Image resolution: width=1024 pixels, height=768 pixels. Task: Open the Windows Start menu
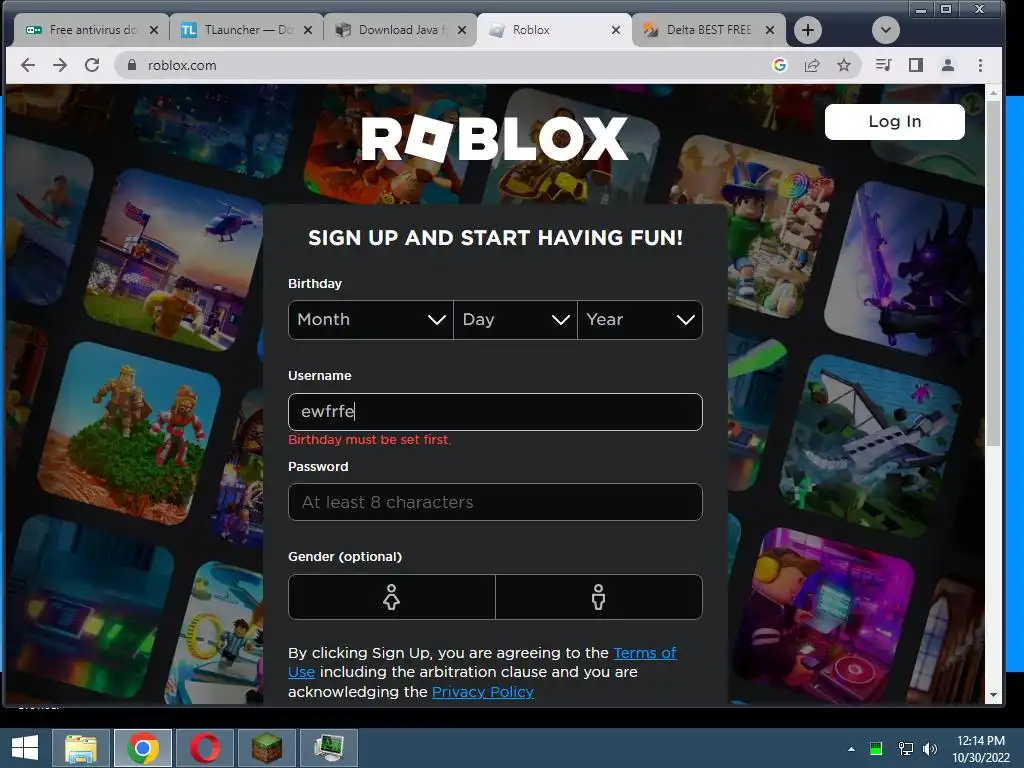[25, 748]
